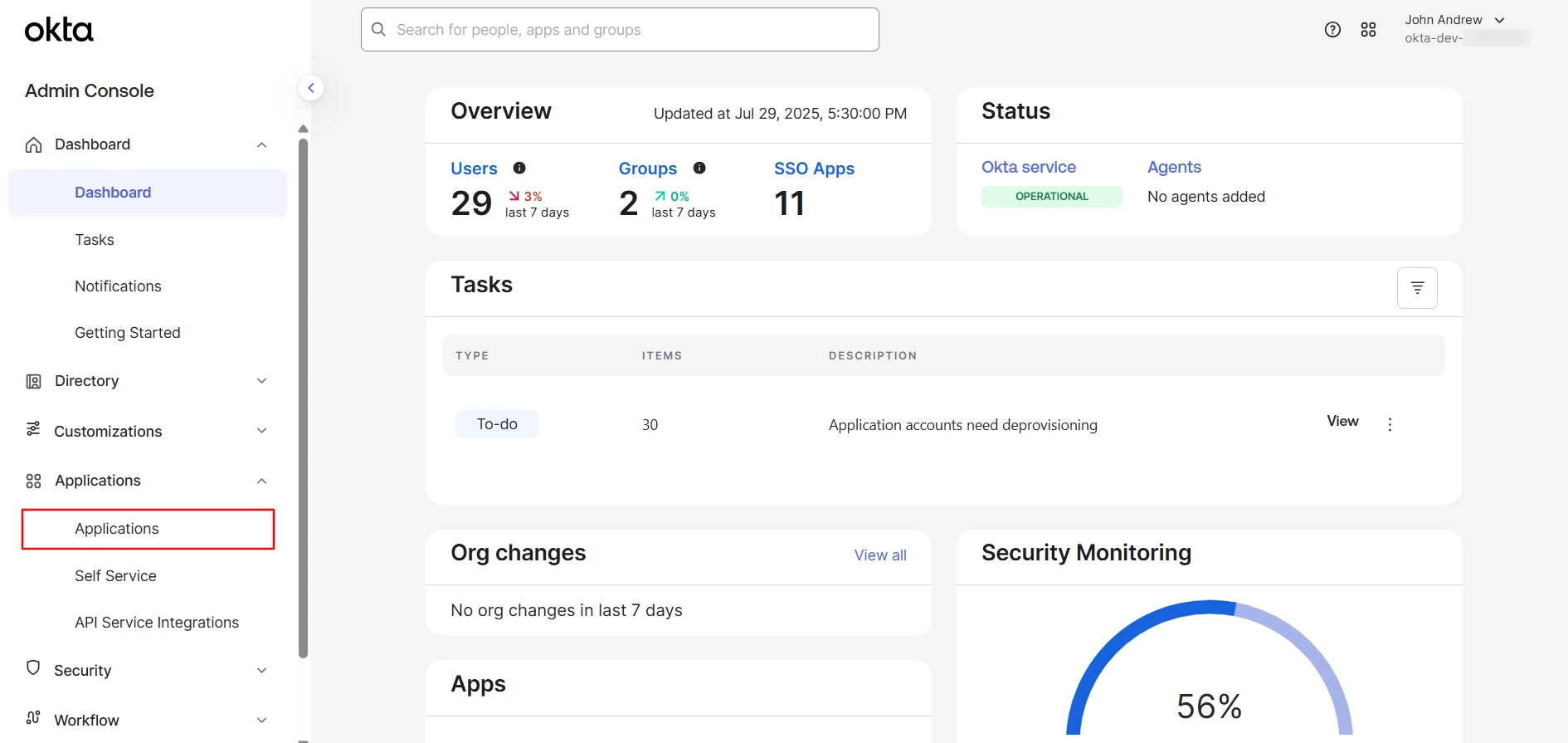Open the apps grid icon in header
Screen dimensions: 1568x743
pos(1369,30)
